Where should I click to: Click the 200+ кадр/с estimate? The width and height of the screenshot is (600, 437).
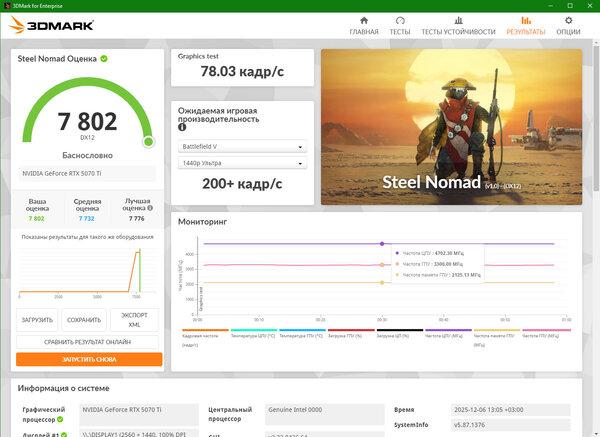tap(242, 184)
